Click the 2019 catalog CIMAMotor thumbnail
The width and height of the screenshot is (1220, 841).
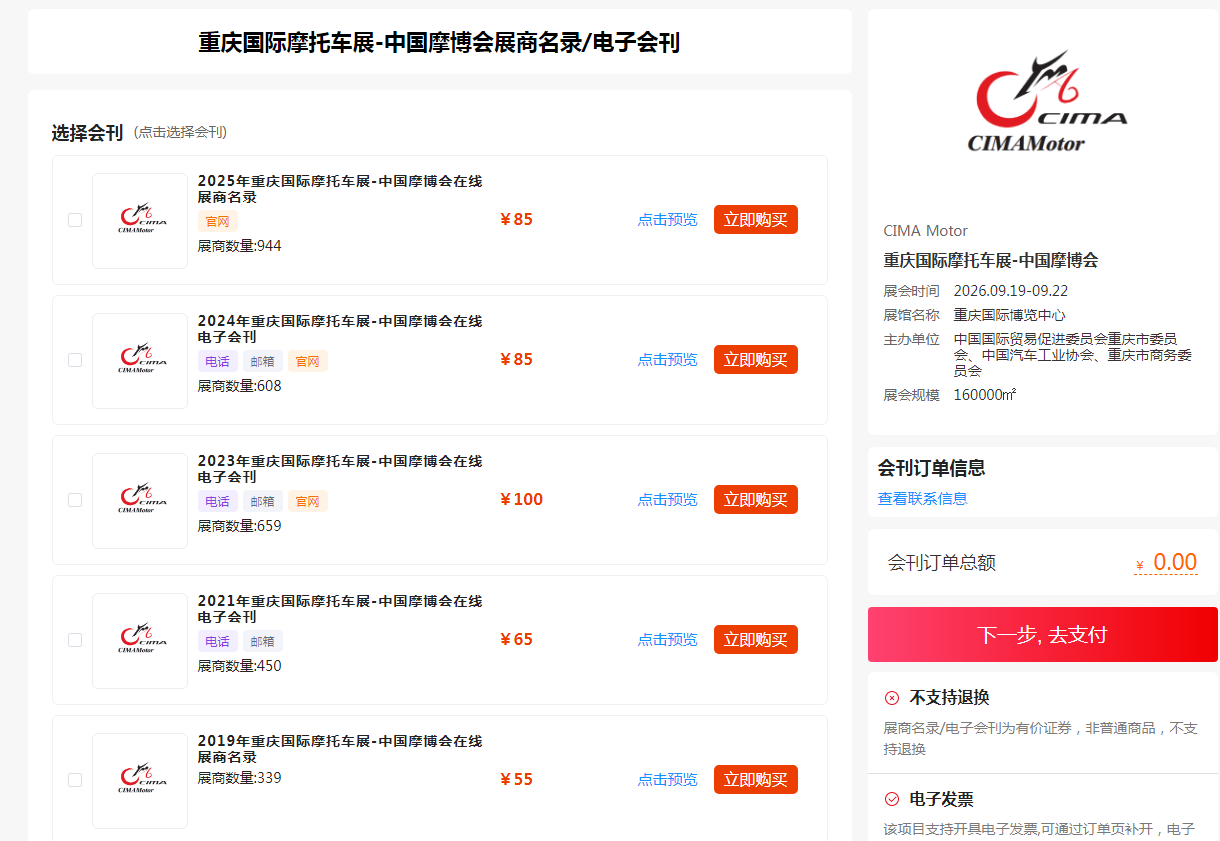pos(140,781)
